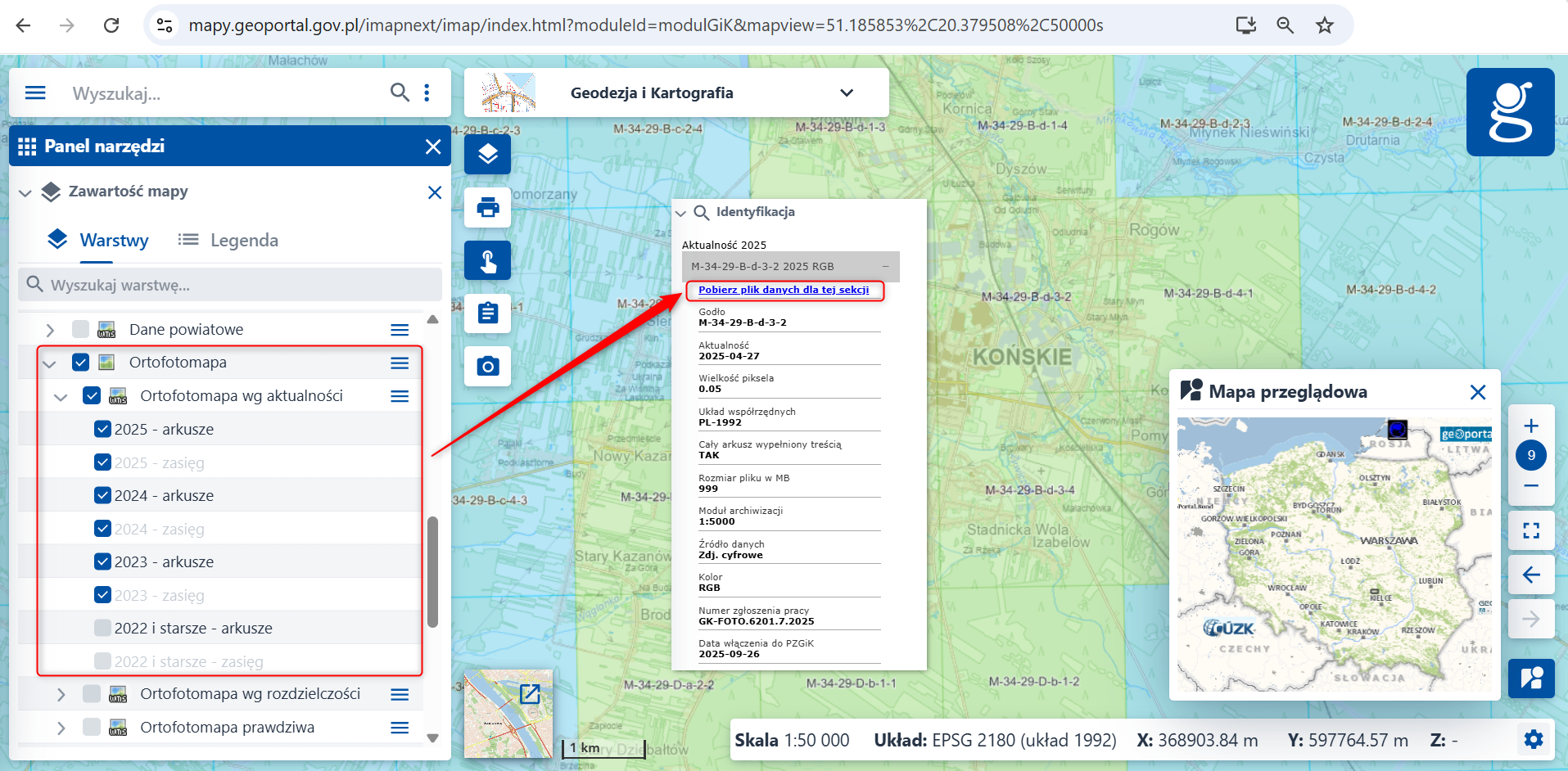Switch to the Legenda tab
1568x771 pixels.
[228, 240]
